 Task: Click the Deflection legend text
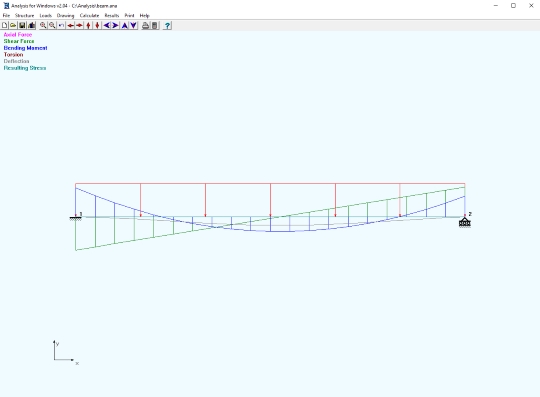[17, 61]
